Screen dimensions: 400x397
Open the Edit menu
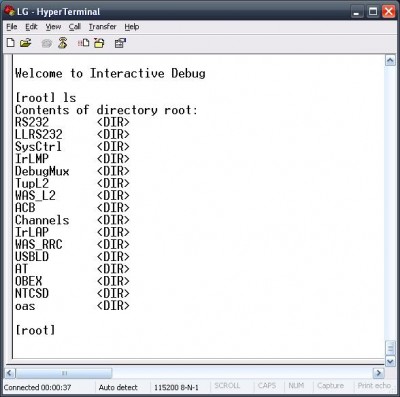click(31, 27)
